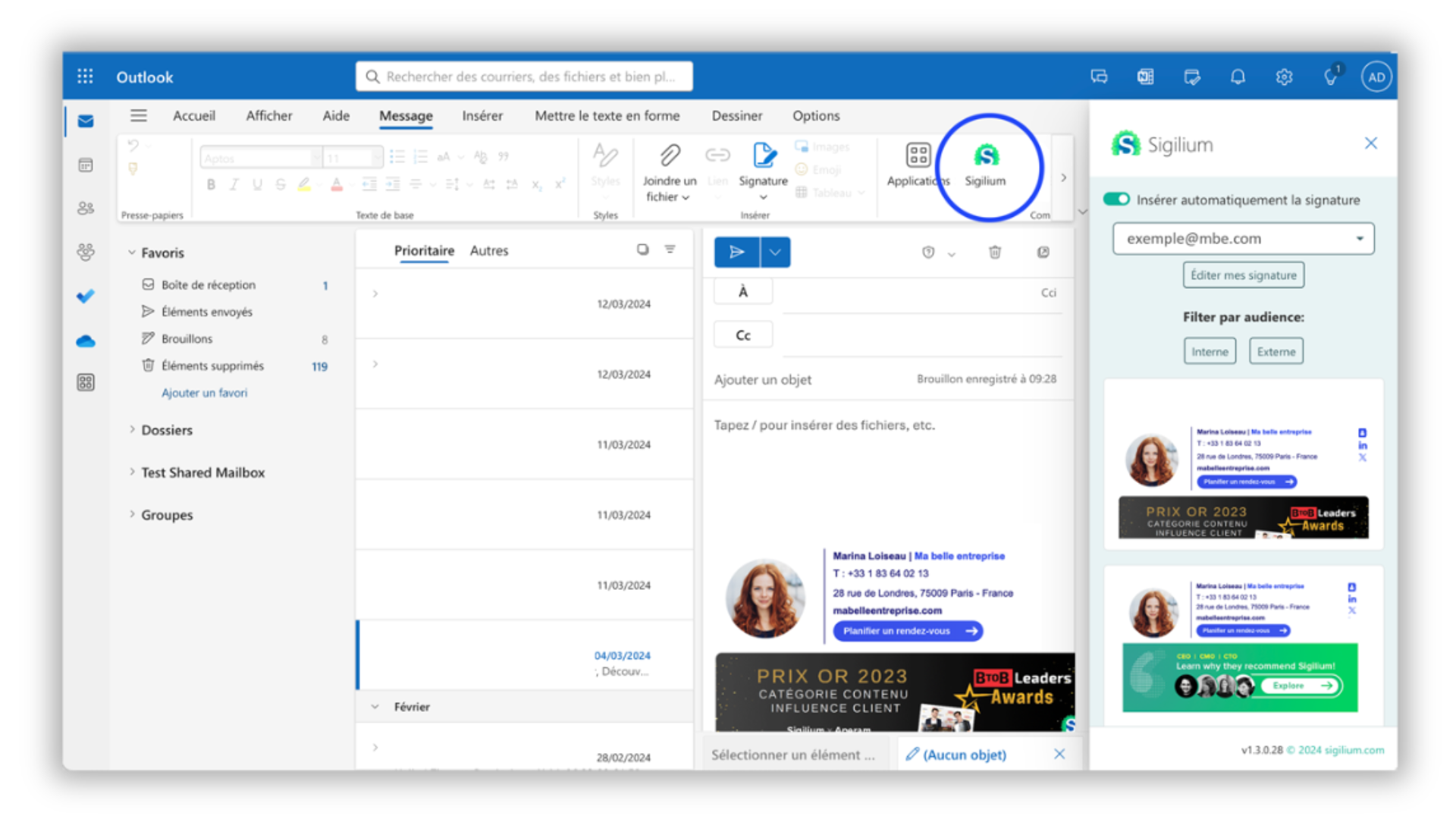Open the notifications bell icon
Screen dimensions: 1456x819
(x=1238, y=77)
